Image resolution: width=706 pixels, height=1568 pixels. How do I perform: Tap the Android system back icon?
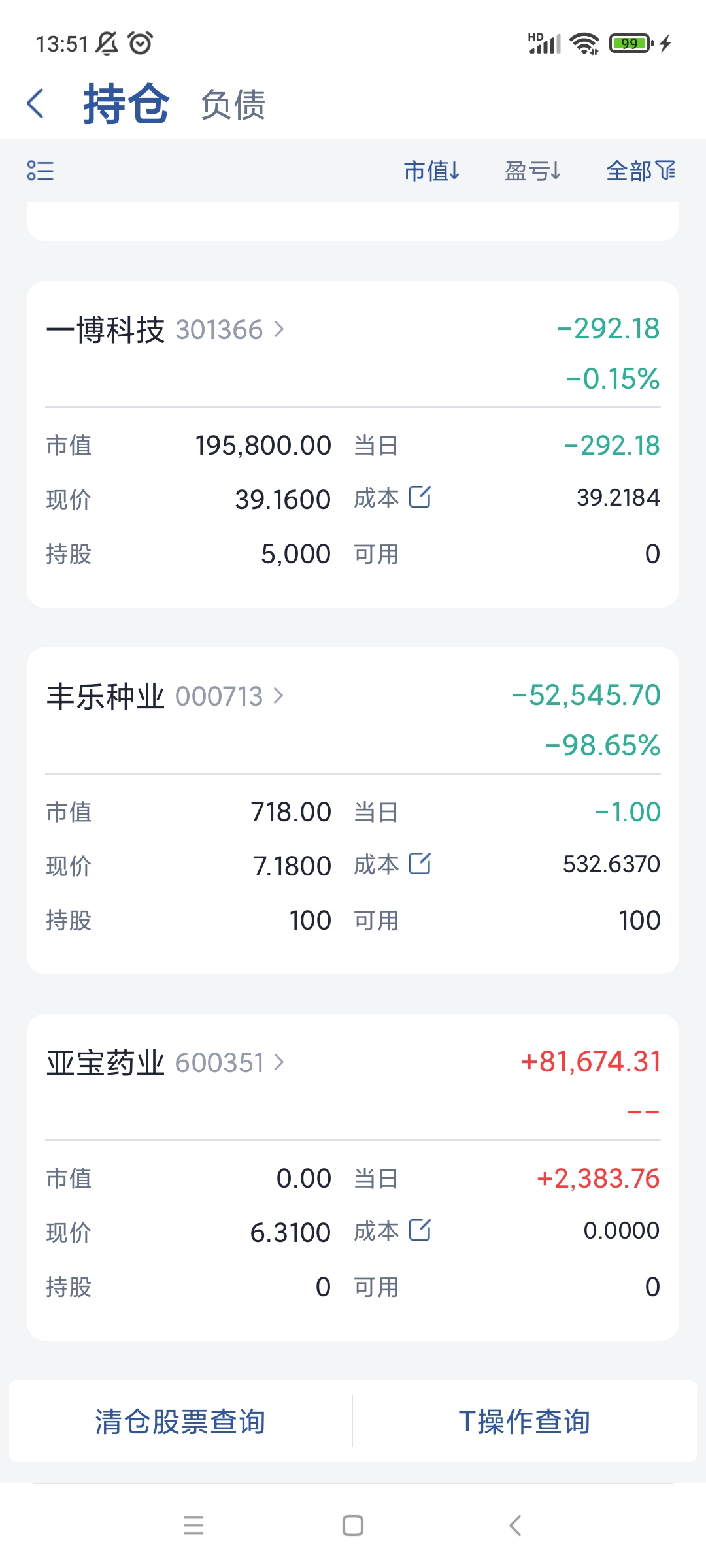tap(515, 1526)
